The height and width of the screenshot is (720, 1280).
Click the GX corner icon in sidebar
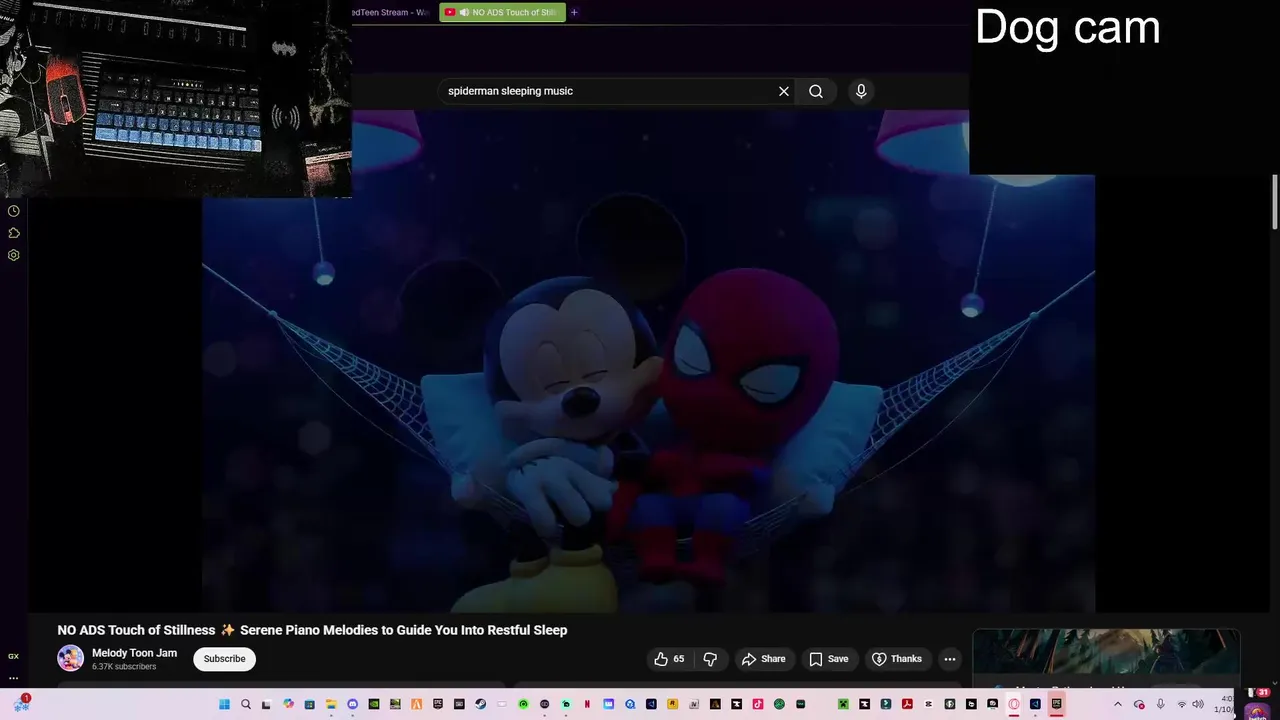tap(13, 657)
